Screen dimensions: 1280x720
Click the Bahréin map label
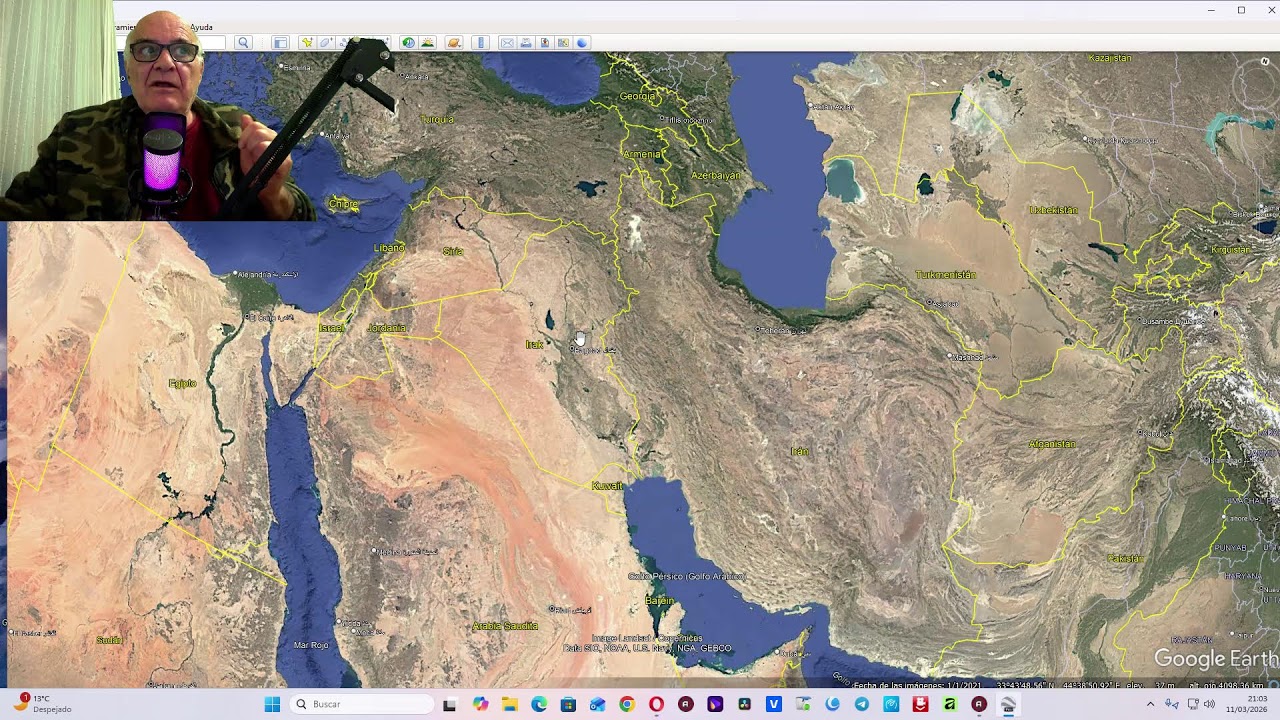(660, 601)
